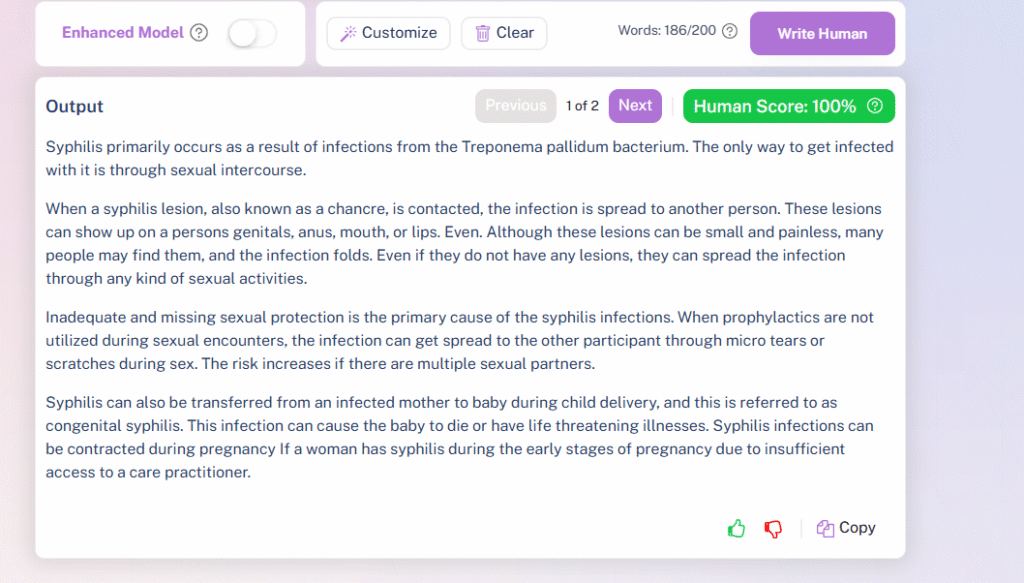Click the magic wand Customize icon
1024x583 pixels.
coord(348,33)
